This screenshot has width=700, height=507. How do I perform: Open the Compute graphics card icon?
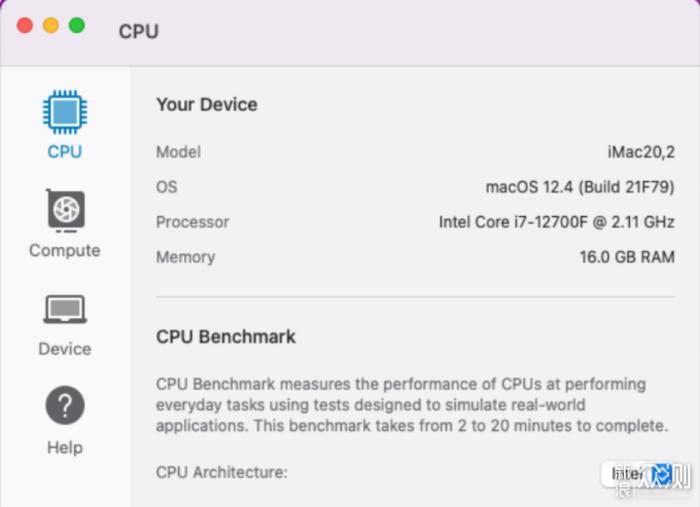(66, 211)
